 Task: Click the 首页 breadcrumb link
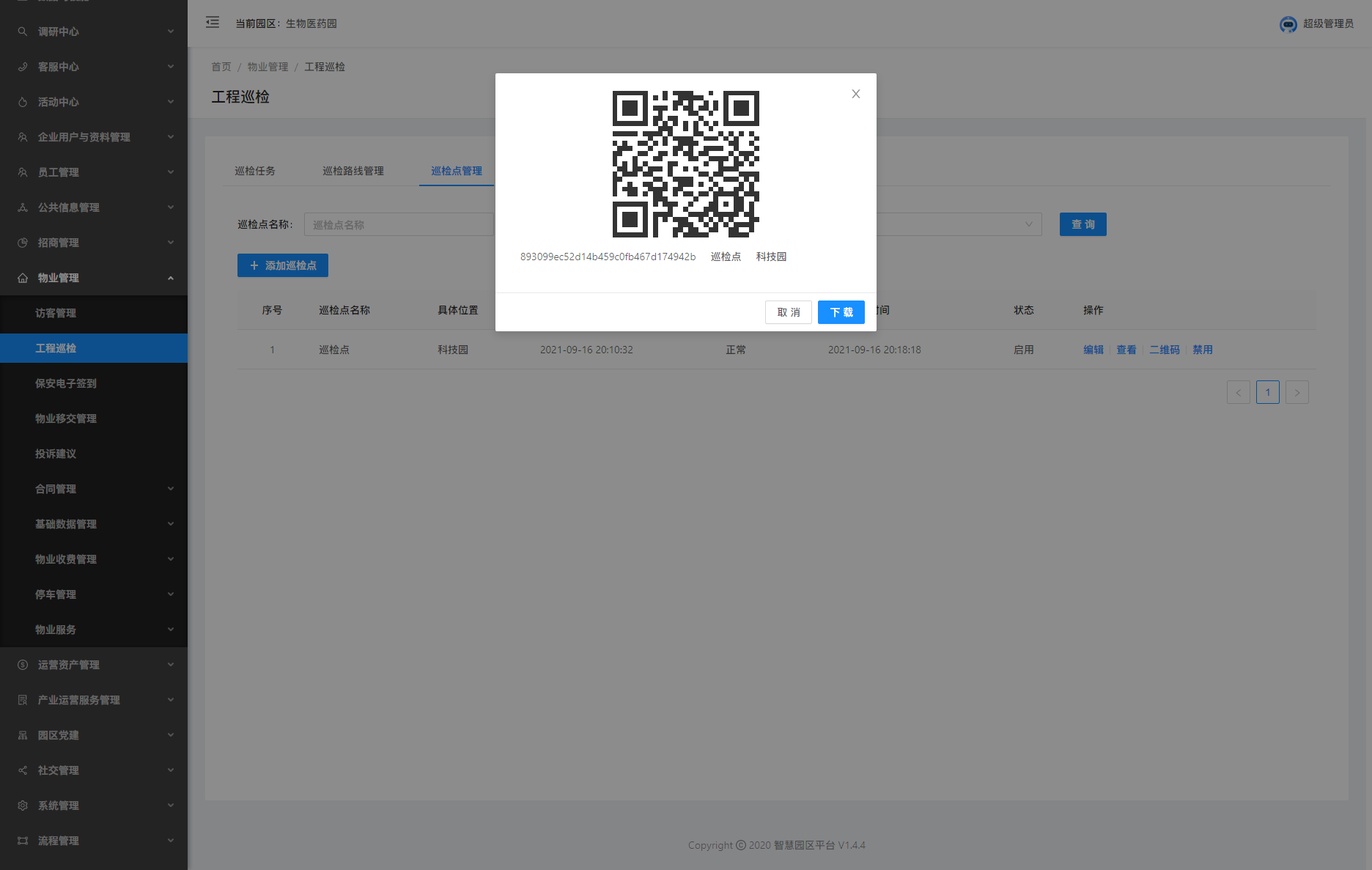221,67
